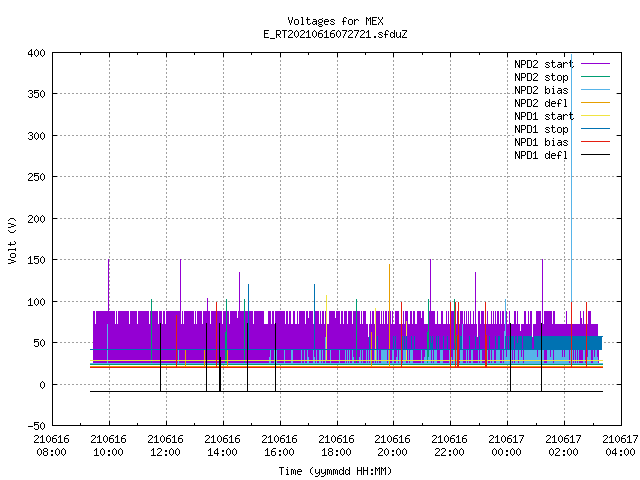The width and height of the screenshot is (640, 480).
Task: Click the Volt (V) axis label
Action: 12,240
